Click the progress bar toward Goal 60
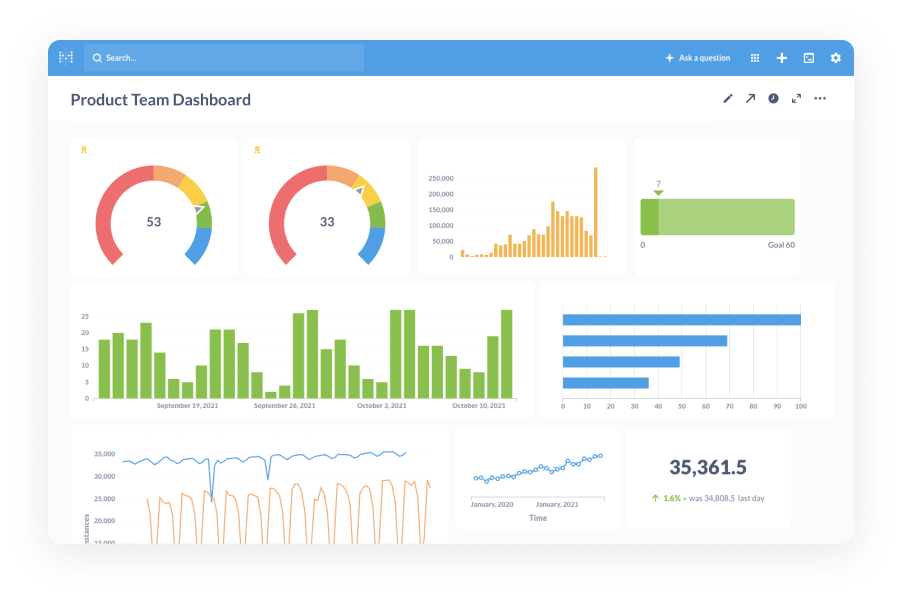 coord(717,215)
